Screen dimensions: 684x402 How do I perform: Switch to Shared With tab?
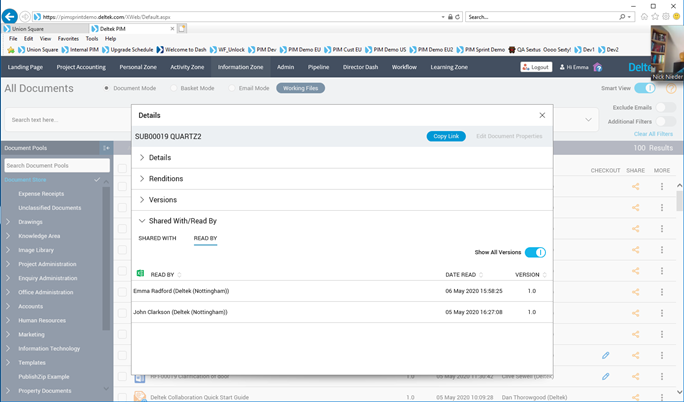coord(157,238)
